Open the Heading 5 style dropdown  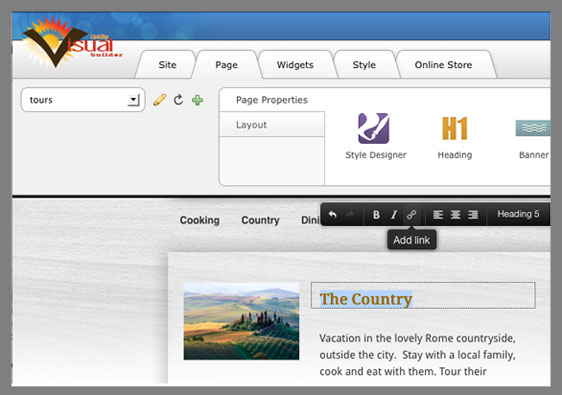518,214
